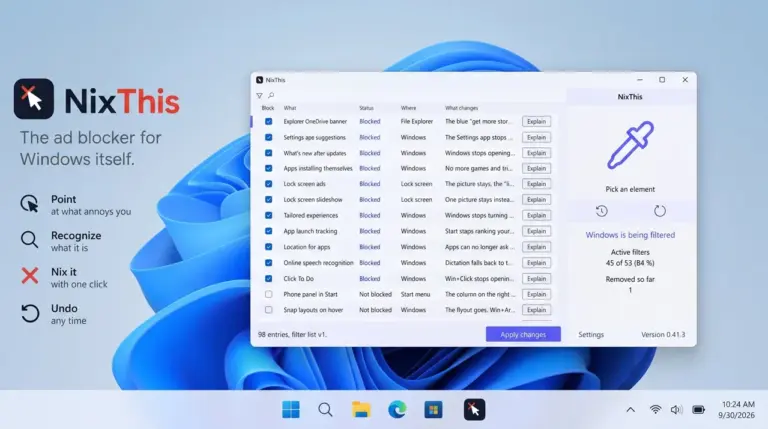Image resolution: width=768 pixels, height=429 pixels.
Task: Explain the Lock screen ads entry
Action: [536, 184]
